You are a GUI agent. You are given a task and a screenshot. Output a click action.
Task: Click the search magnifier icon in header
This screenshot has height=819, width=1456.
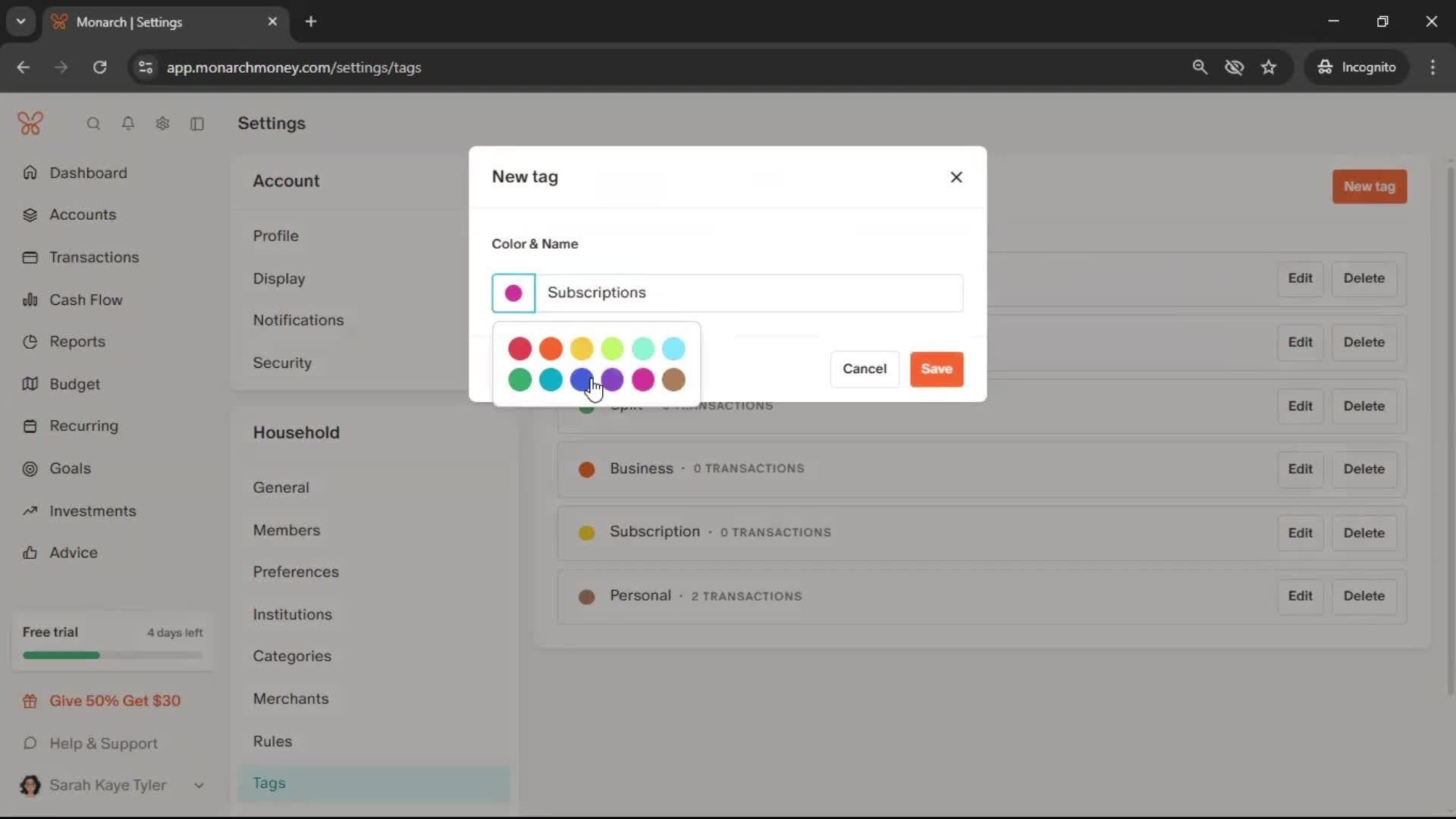pos(93,124)
